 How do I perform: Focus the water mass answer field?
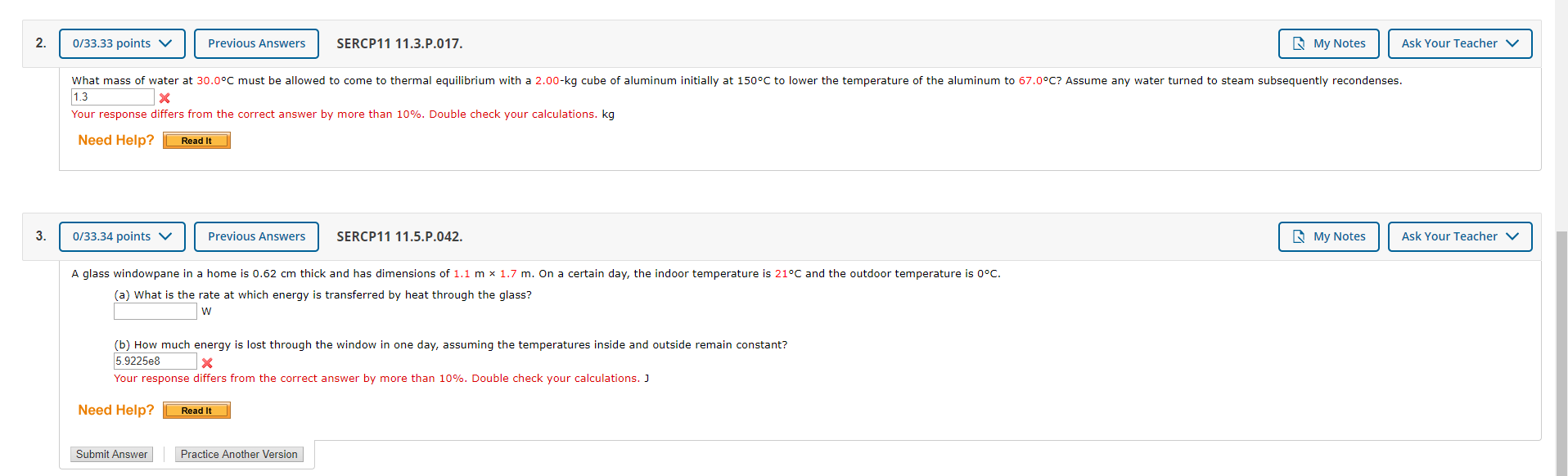click(x=113, y=97)
